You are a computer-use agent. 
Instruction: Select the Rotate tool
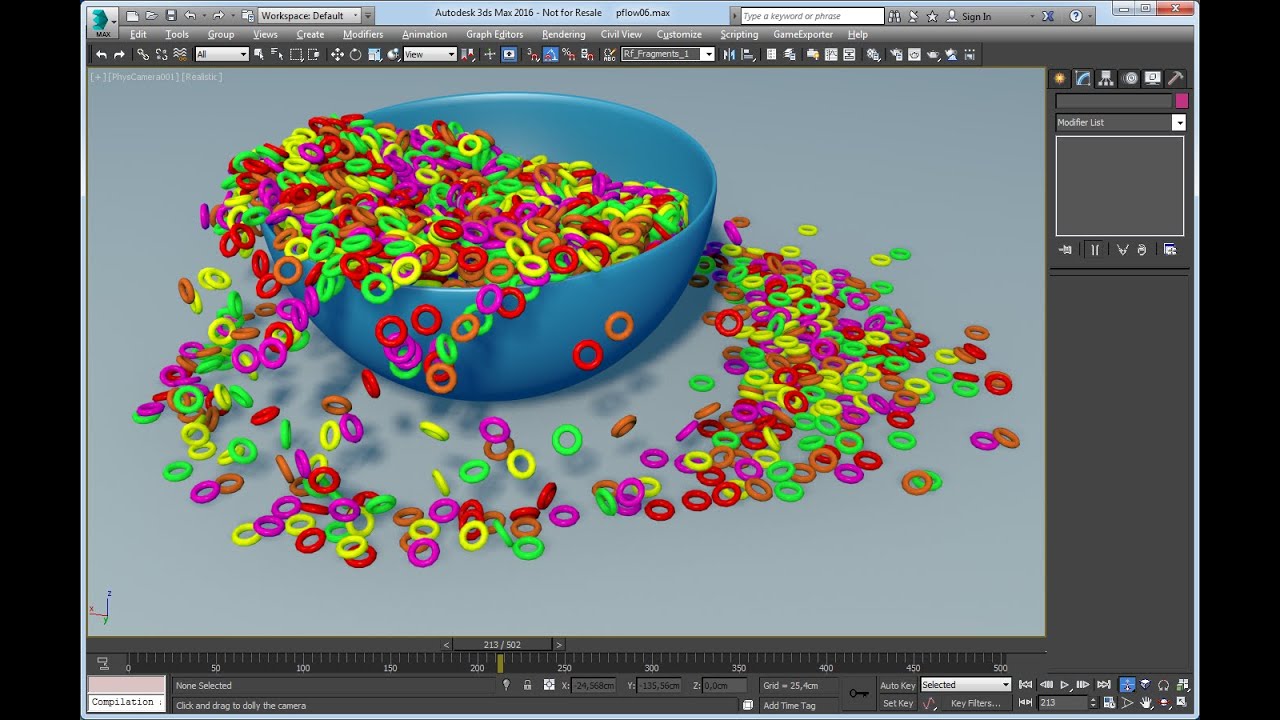[x=355, y=54]
